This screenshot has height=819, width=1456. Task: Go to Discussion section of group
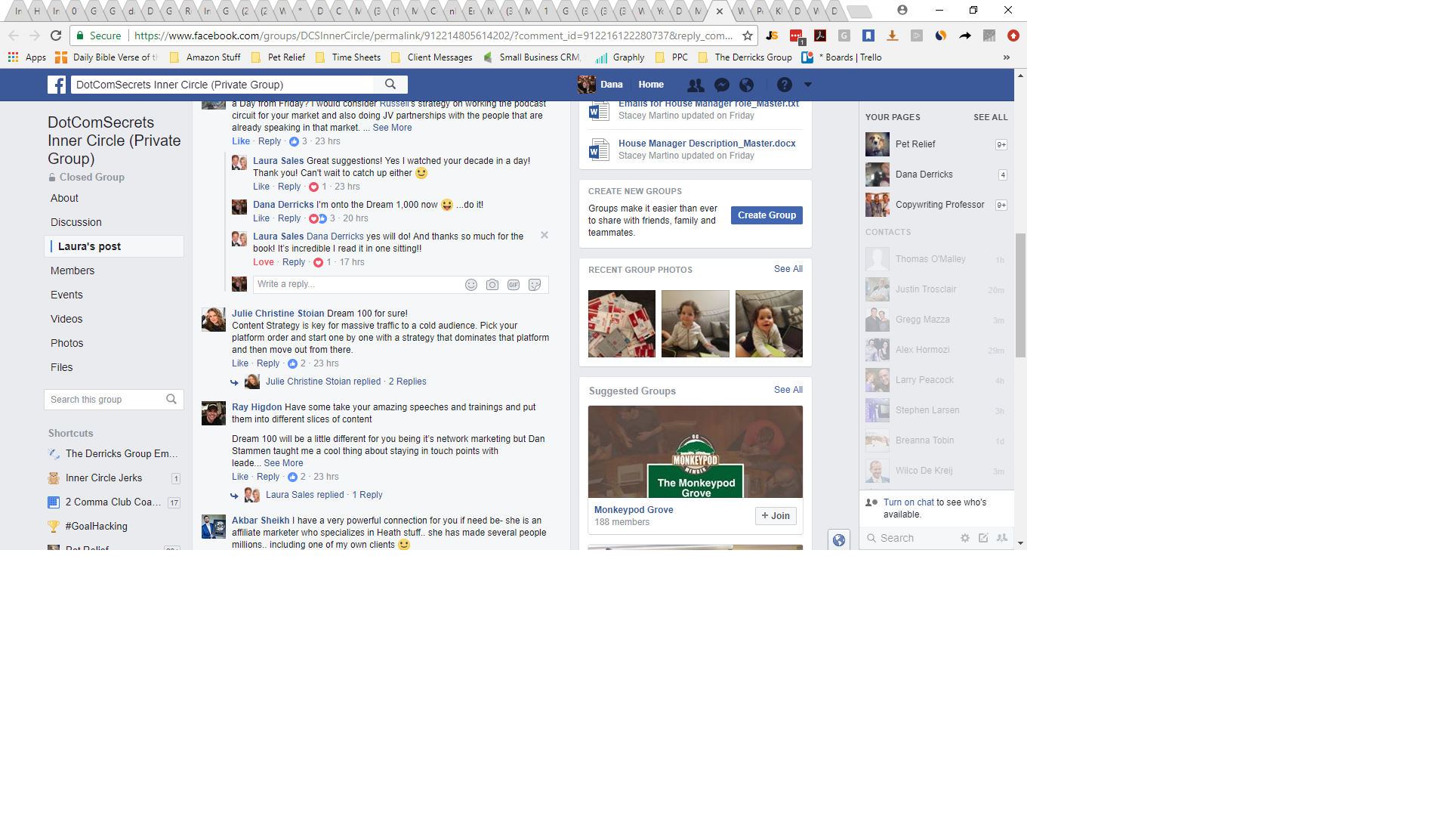coord(76,222)
